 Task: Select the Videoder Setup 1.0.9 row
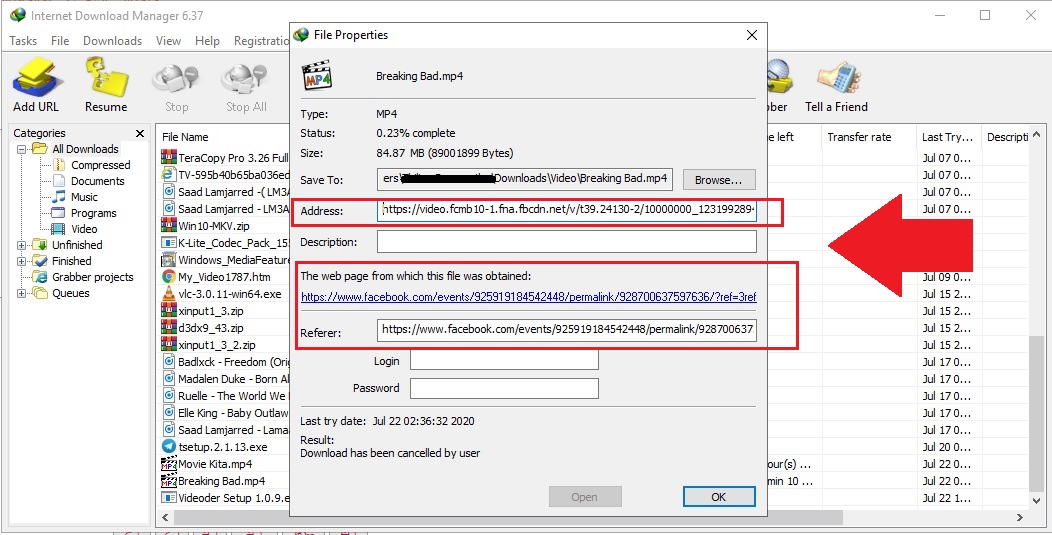click(225, 498)
